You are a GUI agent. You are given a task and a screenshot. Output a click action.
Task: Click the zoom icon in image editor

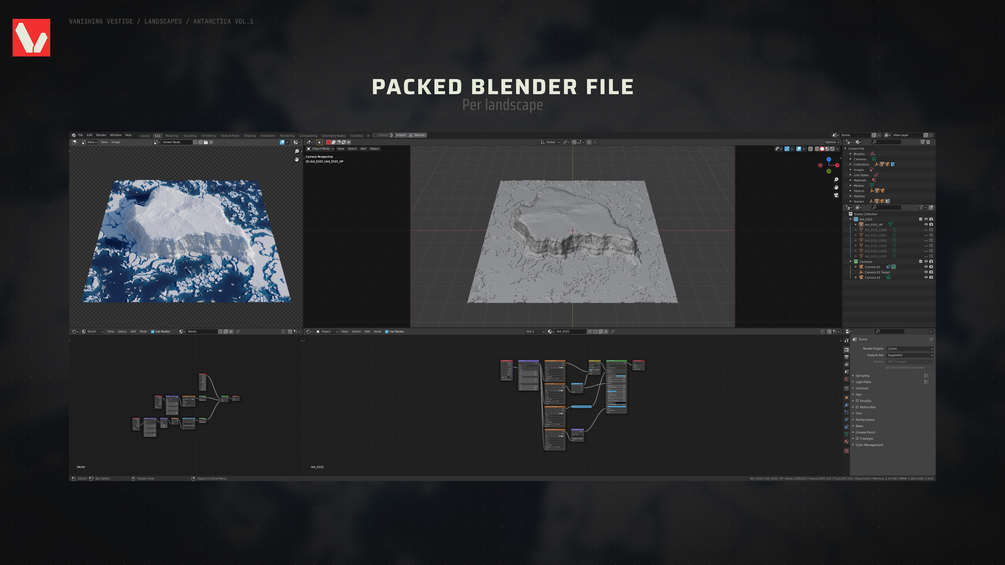pos(297,152)
